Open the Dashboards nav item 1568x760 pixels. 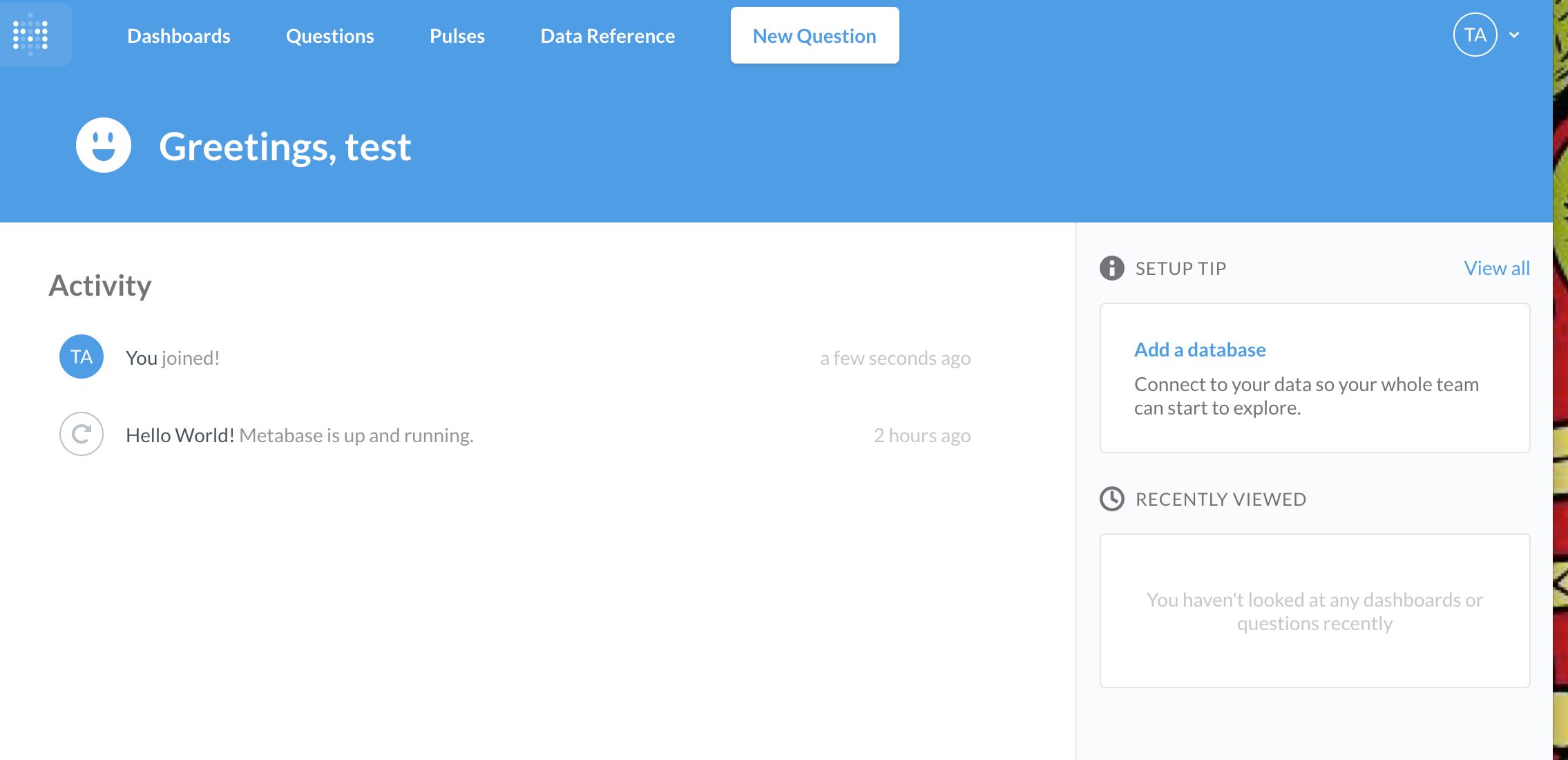(179, 36)
